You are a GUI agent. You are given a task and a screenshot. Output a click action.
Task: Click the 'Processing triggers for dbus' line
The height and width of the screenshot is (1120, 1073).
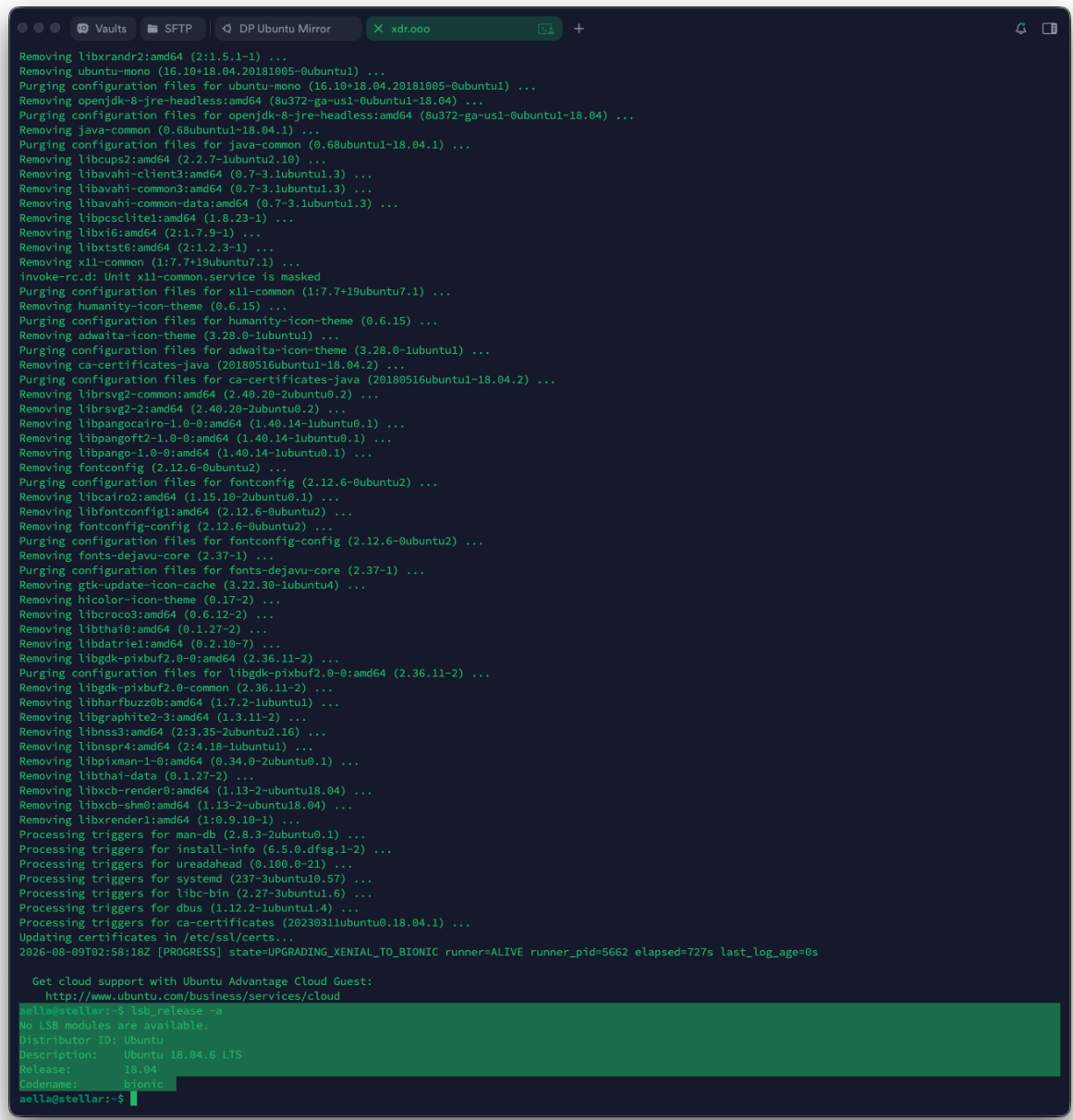pyautogui.click(x=189, y=907)
